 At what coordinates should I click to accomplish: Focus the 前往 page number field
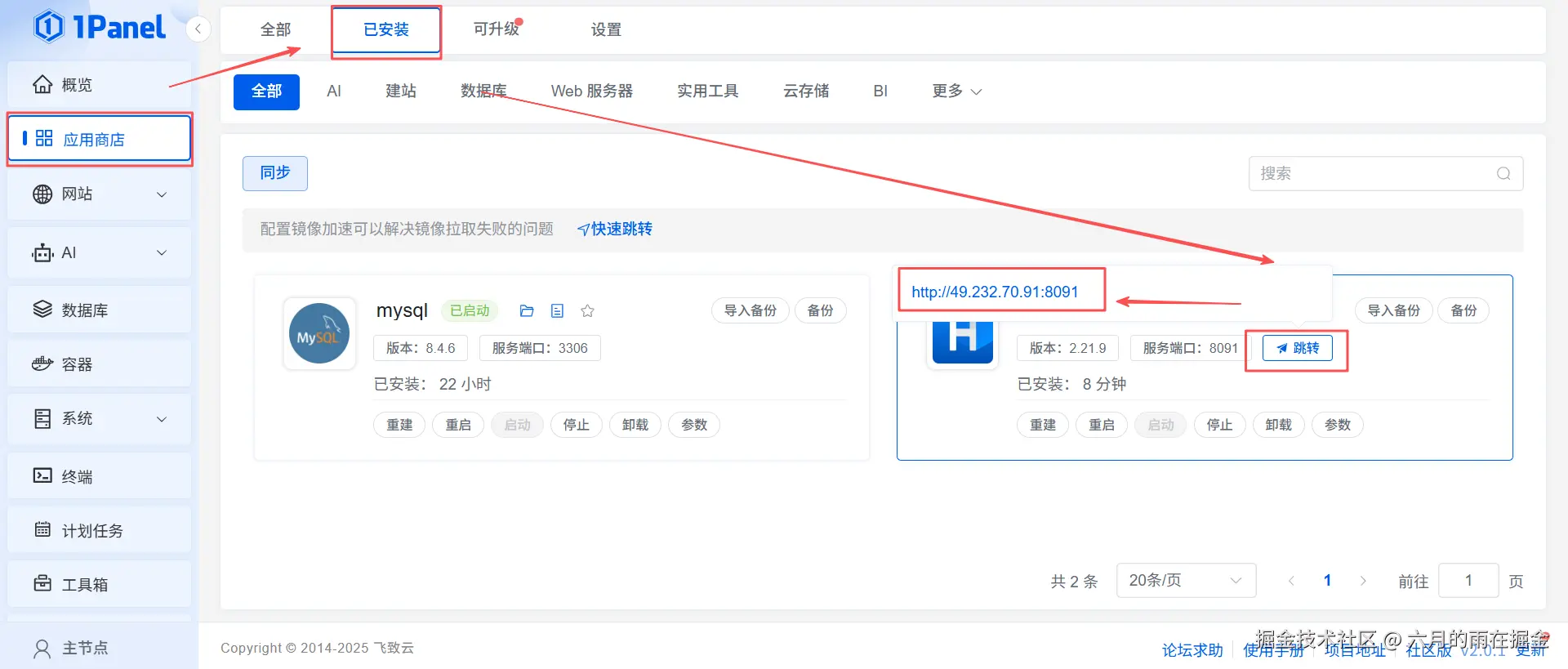[1468, 581]
